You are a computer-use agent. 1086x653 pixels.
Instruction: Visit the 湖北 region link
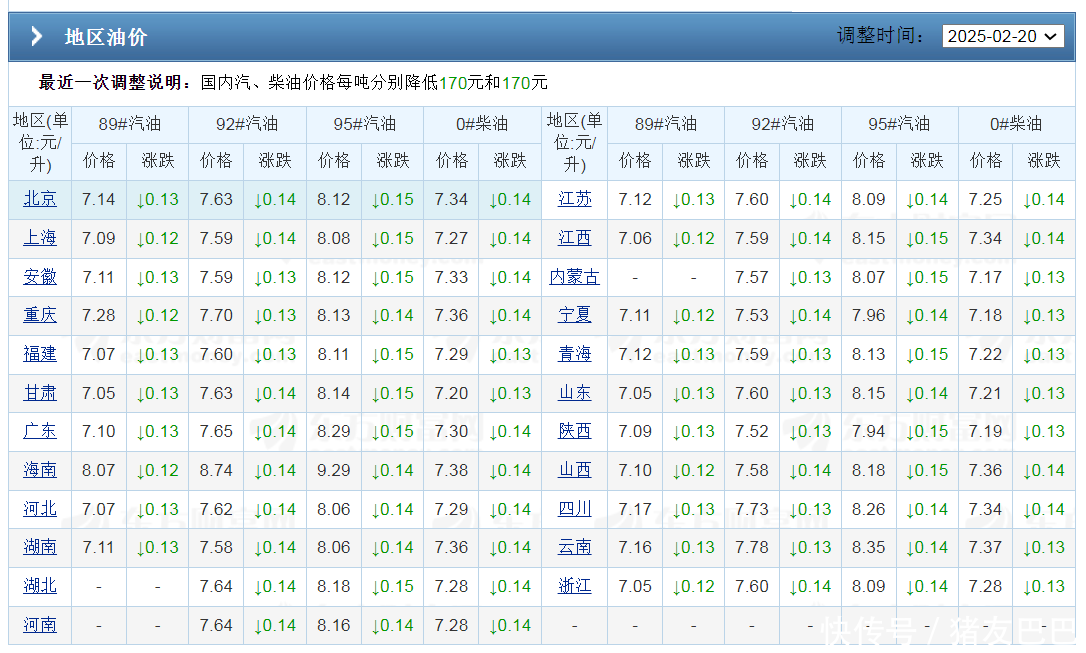pyautogui.click(x=40, y=586)
